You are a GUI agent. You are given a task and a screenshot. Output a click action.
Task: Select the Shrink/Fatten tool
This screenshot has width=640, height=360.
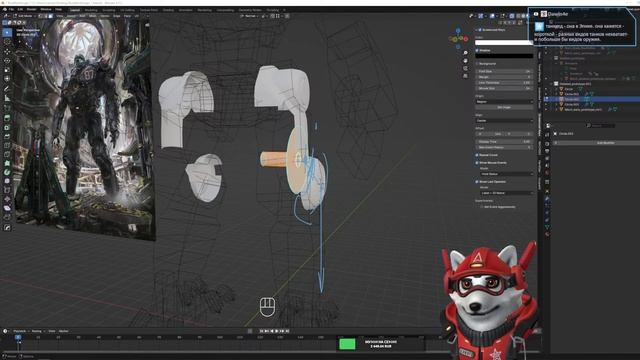(x=7, y=199)
